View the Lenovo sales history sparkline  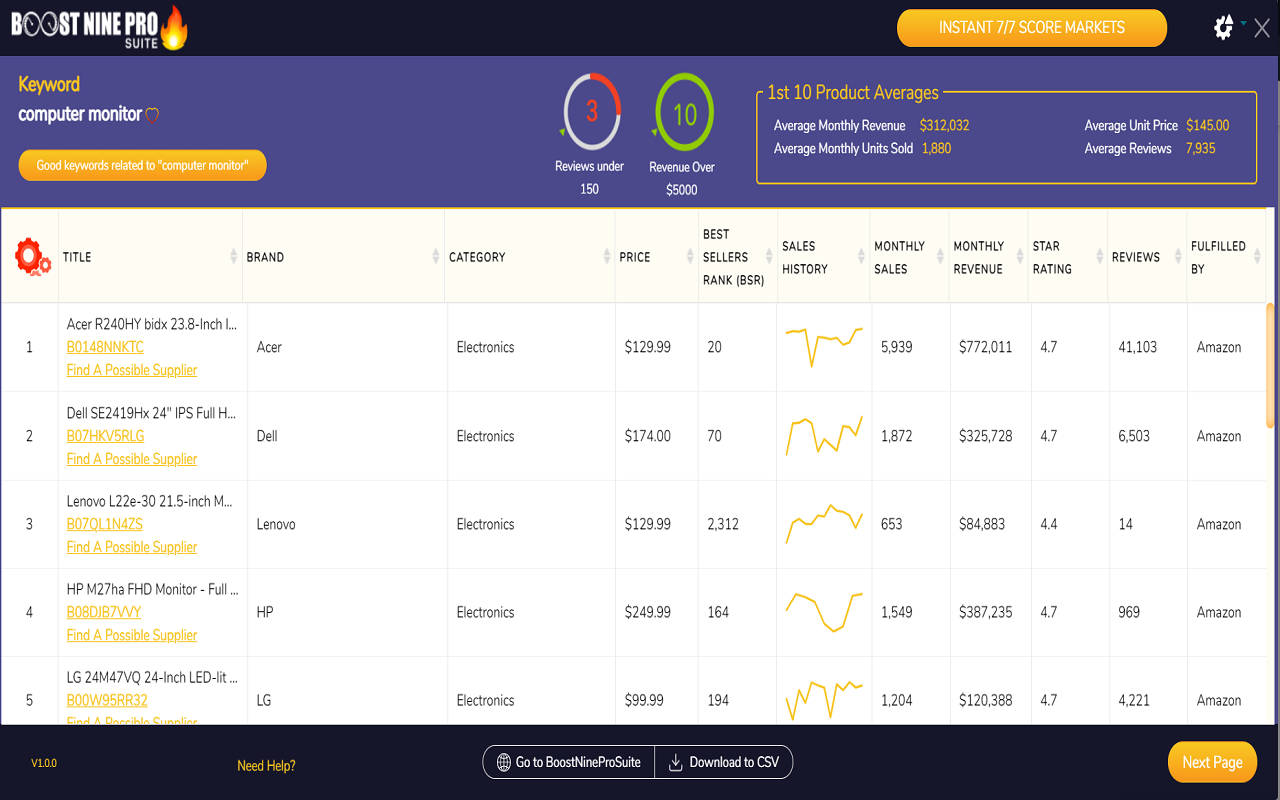pos(824,524)
